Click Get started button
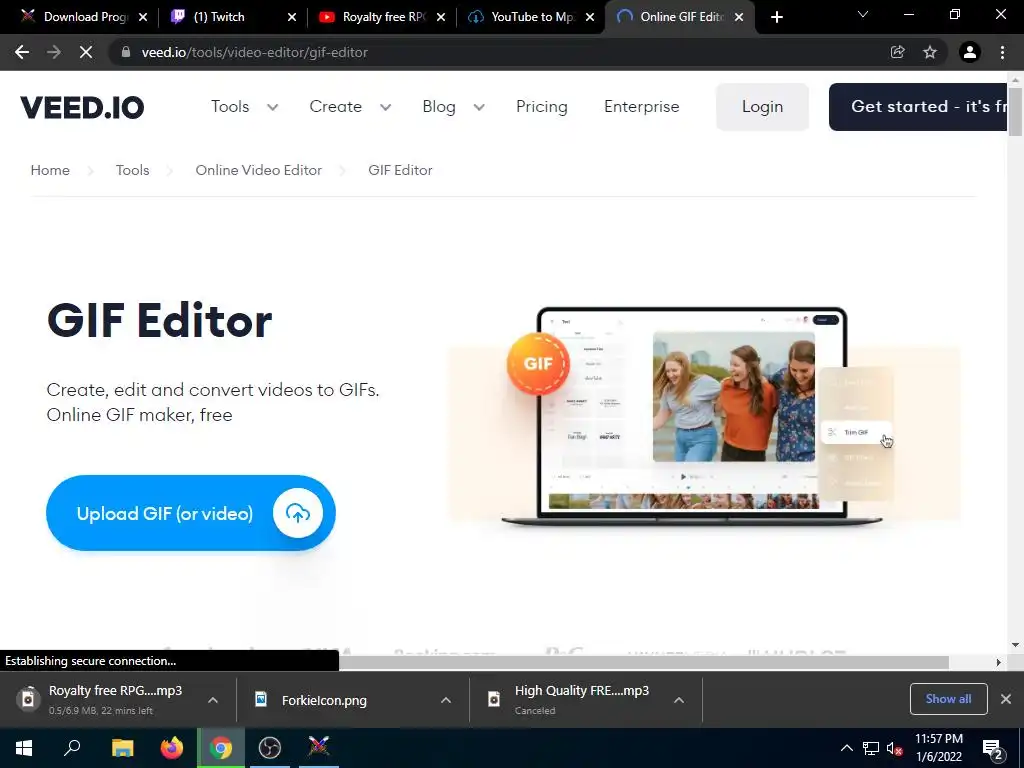 point(918,106)
